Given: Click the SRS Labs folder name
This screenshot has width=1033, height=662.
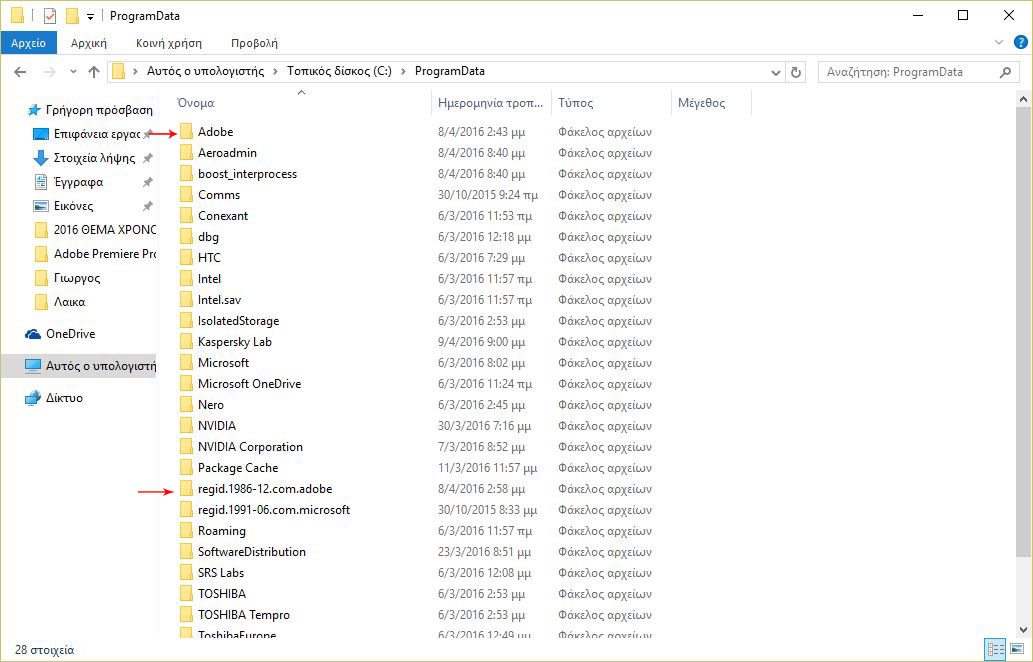Looking at the screenshot, I should click(221, 573).
